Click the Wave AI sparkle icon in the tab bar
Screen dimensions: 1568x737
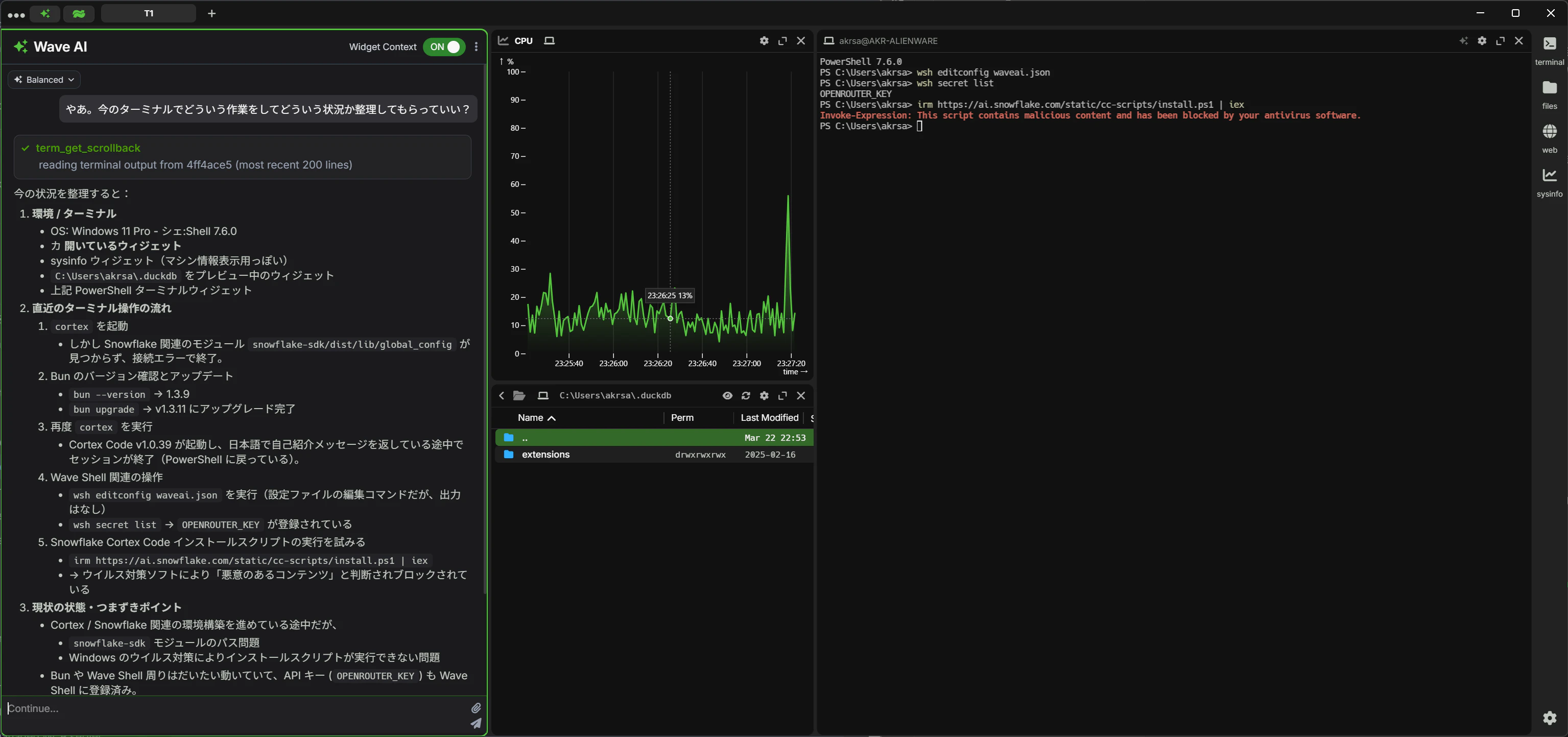tap(45, 13)
